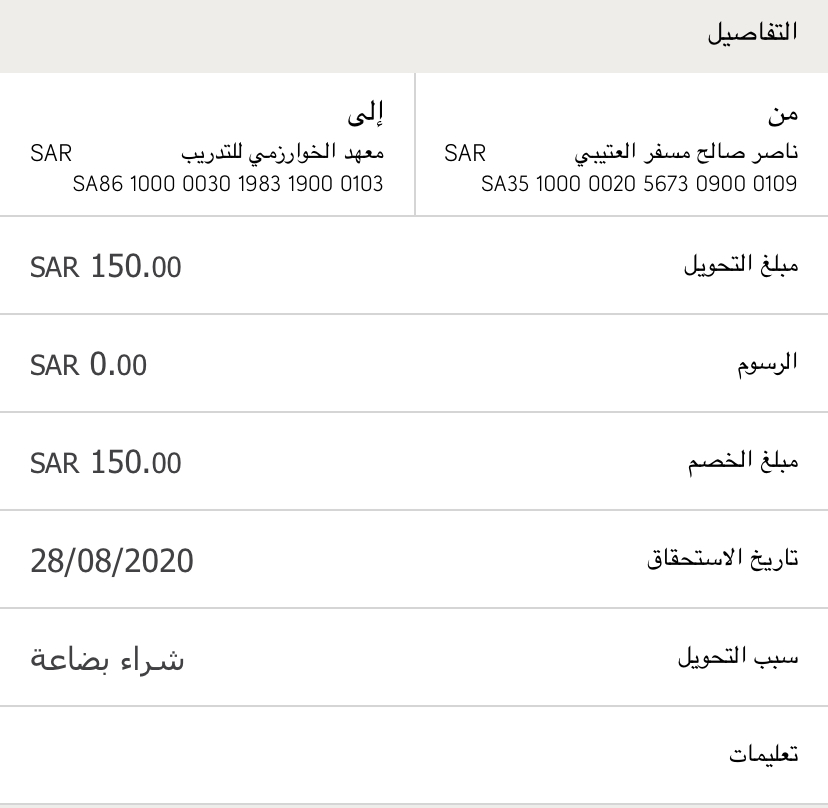This screenshot has height=808, width=828.
Task: Select the SAR 150.00 transfer amount value
Action: point(106,267)
